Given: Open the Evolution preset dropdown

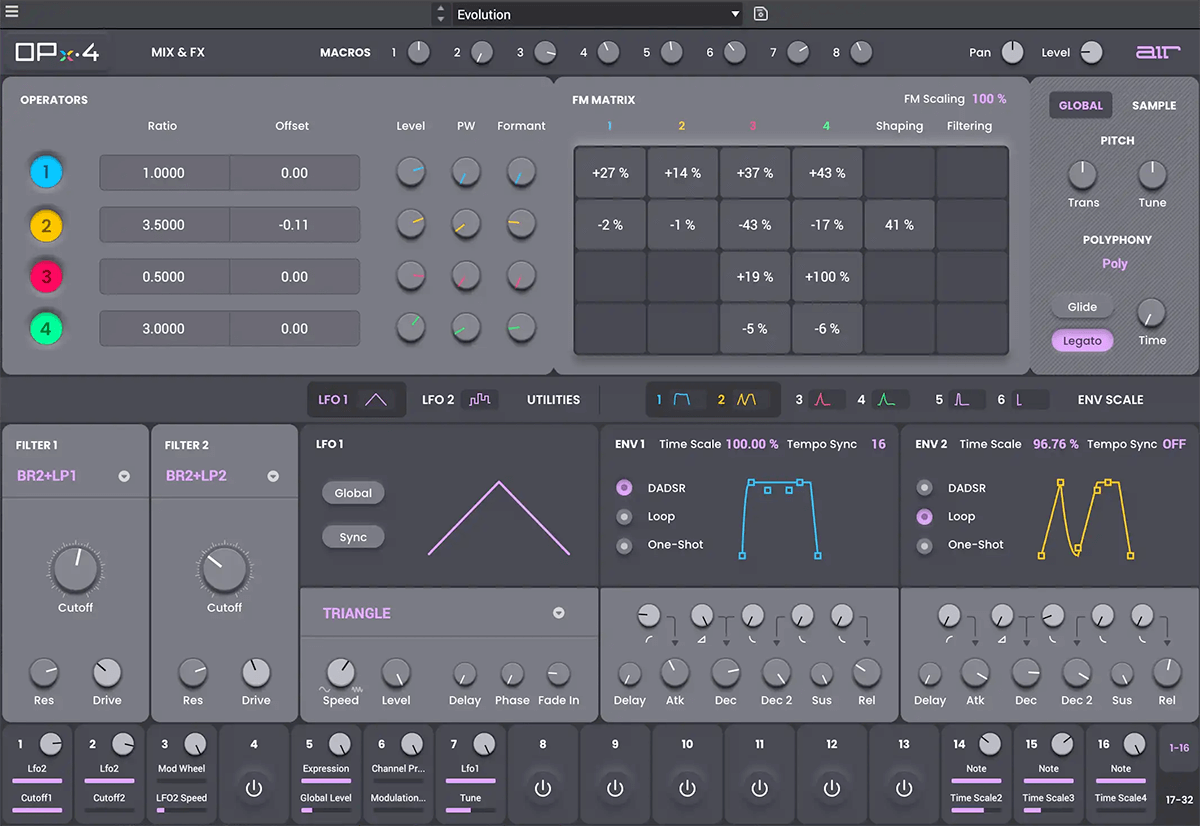Looking at the screenshot, I should click(735, 14).
